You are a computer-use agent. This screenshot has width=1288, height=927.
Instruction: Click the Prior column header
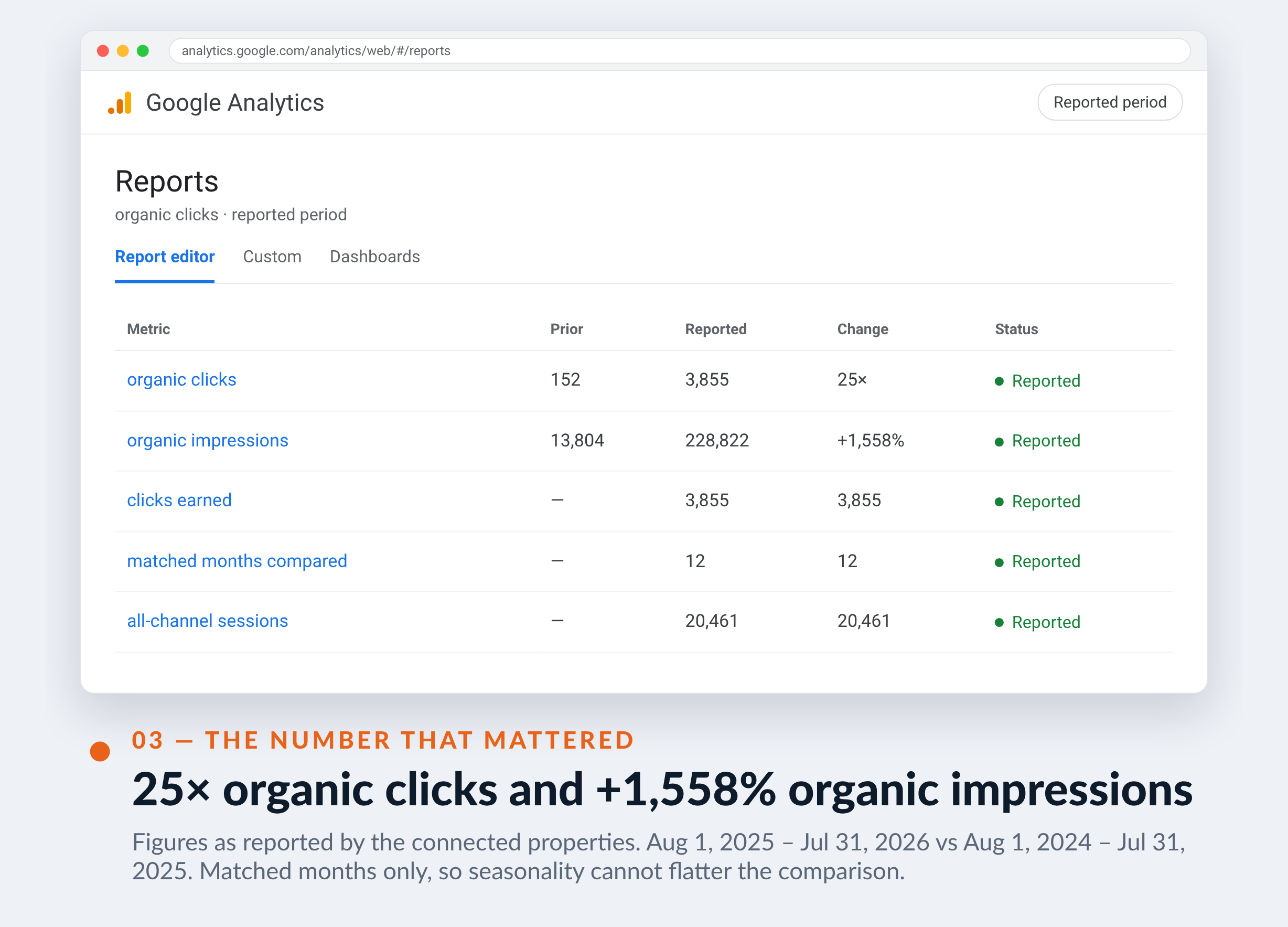click(567, 329)
